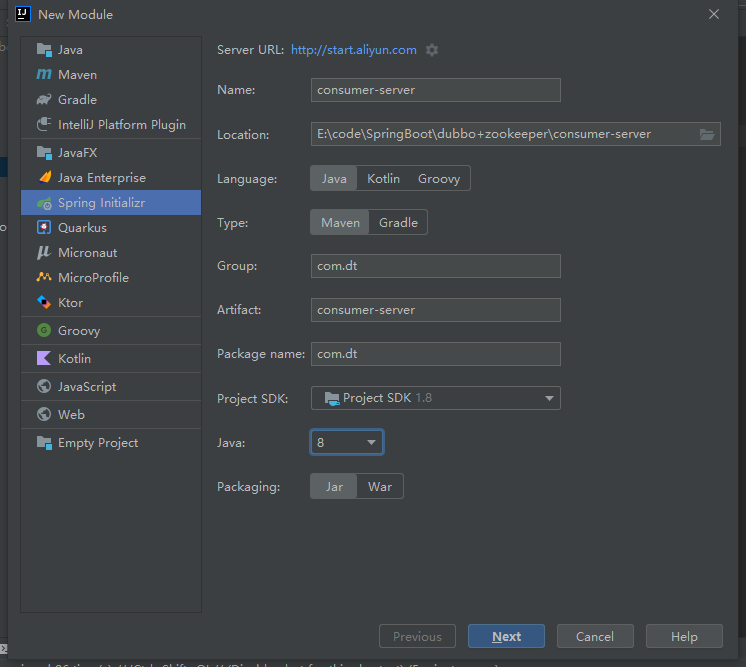
Task: Select Quarkus generator entry
Action: pos(111,227)
